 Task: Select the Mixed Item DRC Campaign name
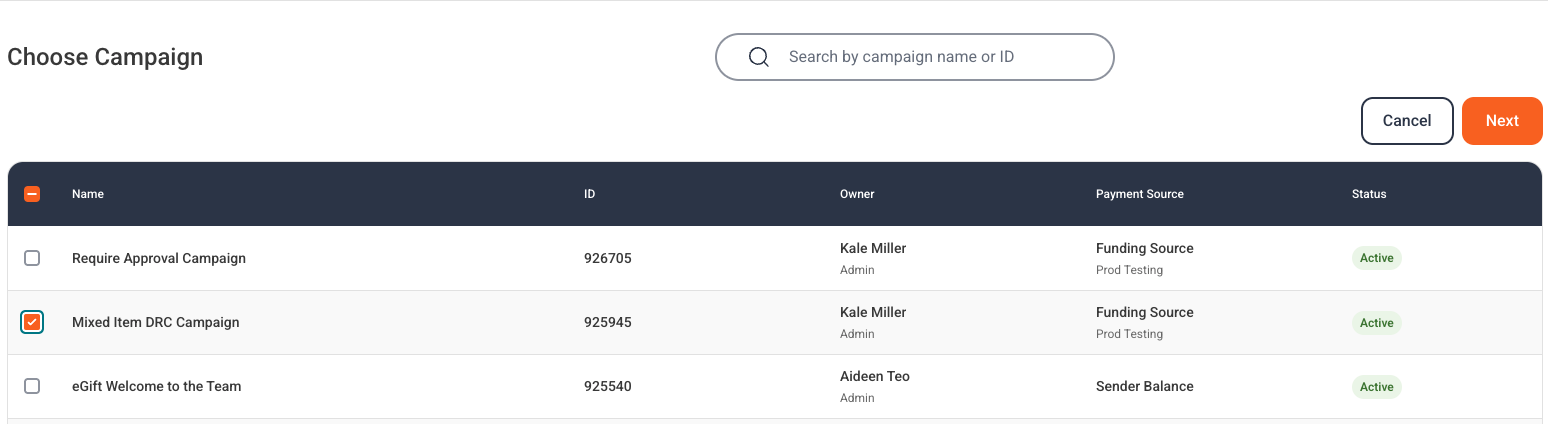click(156, 322)
